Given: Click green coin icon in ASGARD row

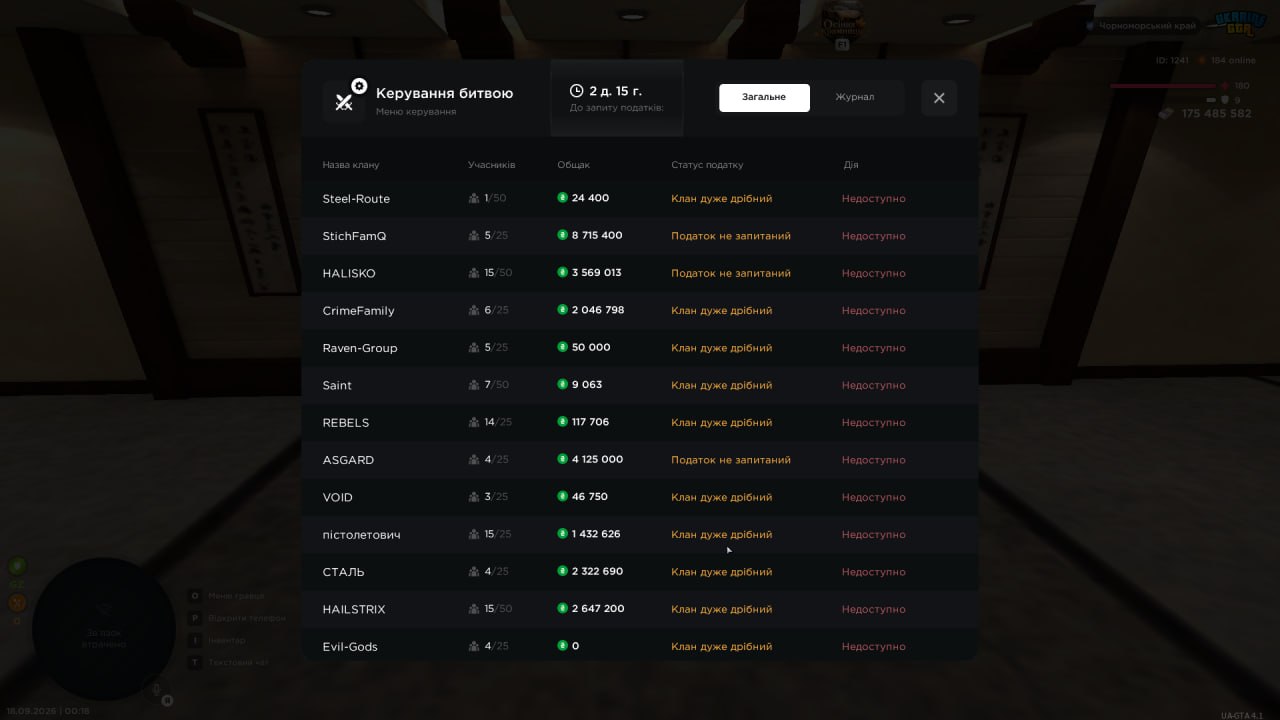Looking at the screenshot, I should pyautogui.click(x=562, y=459).
